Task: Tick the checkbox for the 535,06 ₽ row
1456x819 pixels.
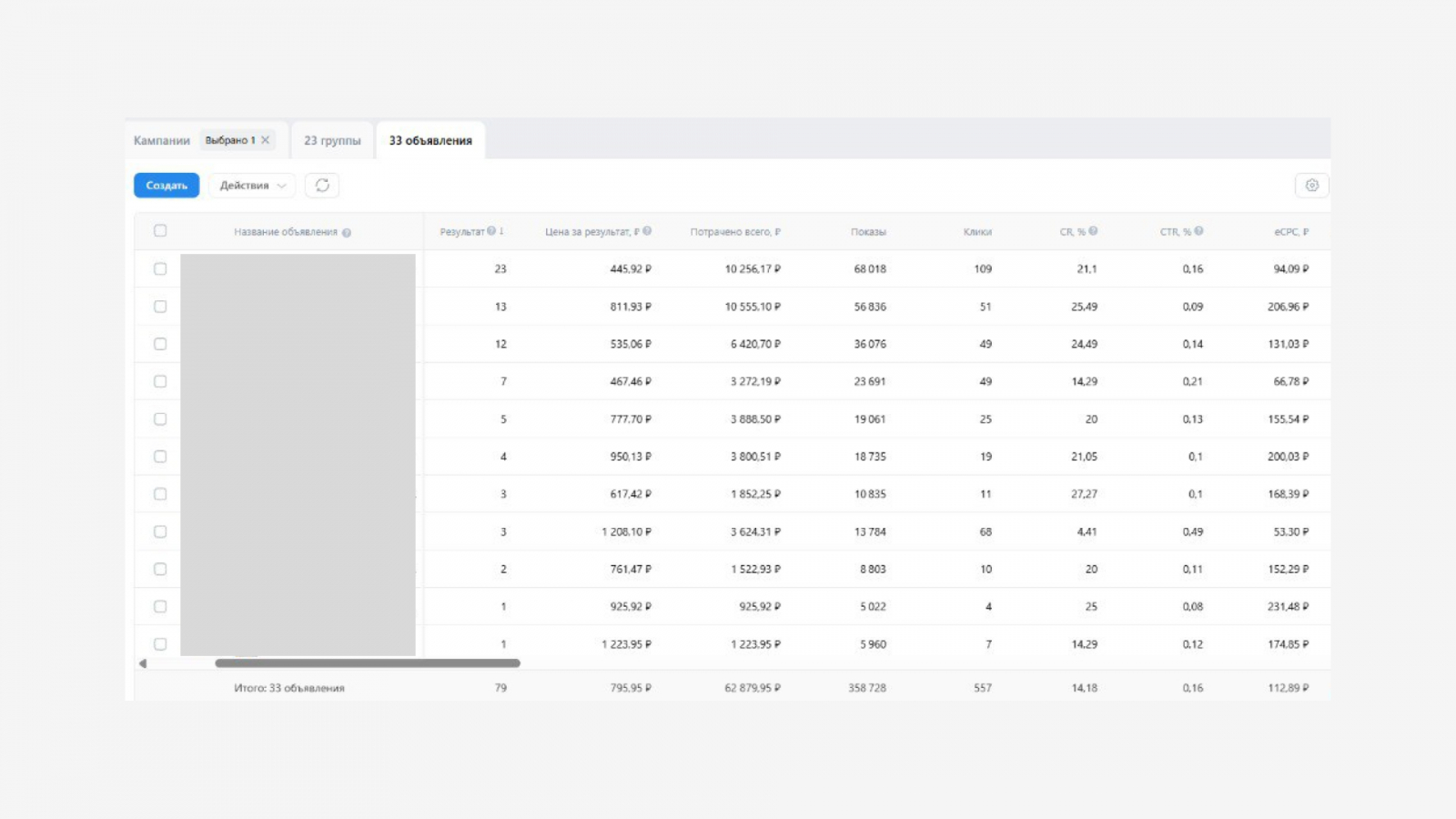Action: coord(160,344)
